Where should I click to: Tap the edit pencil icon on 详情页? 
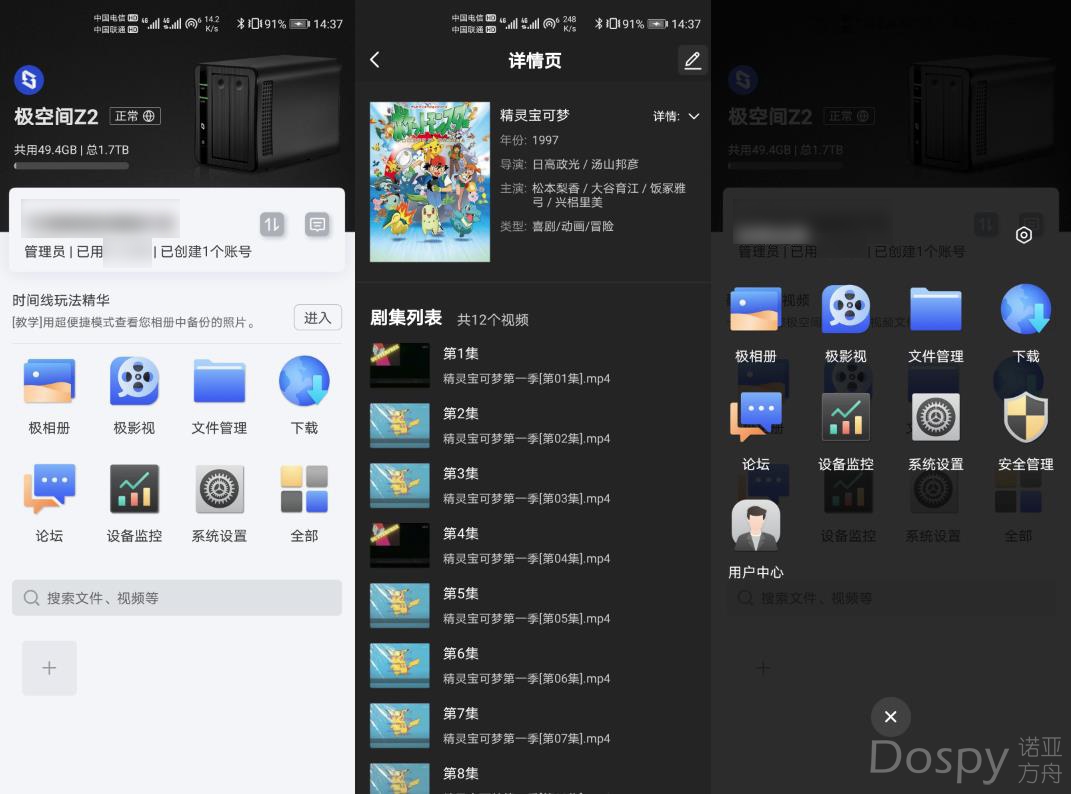point(693,60)
